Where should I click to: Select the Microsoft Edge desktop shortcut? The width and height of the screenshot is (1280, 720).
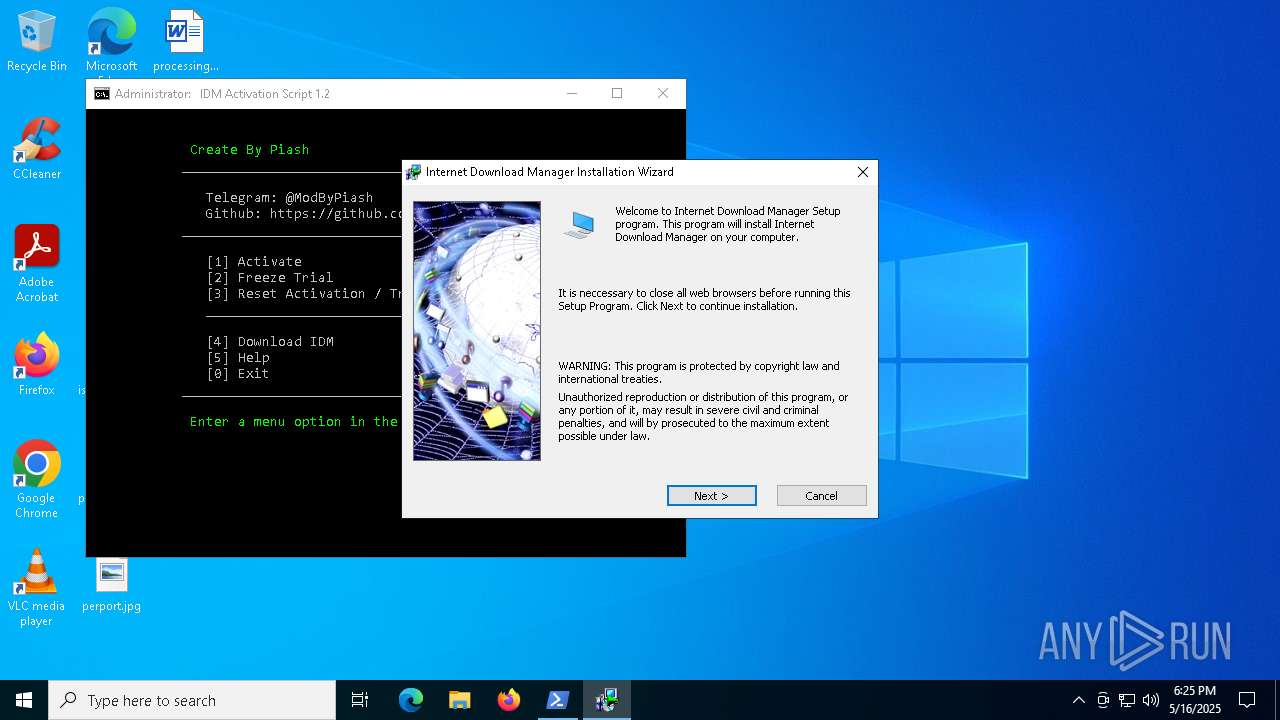pos(111,42)
